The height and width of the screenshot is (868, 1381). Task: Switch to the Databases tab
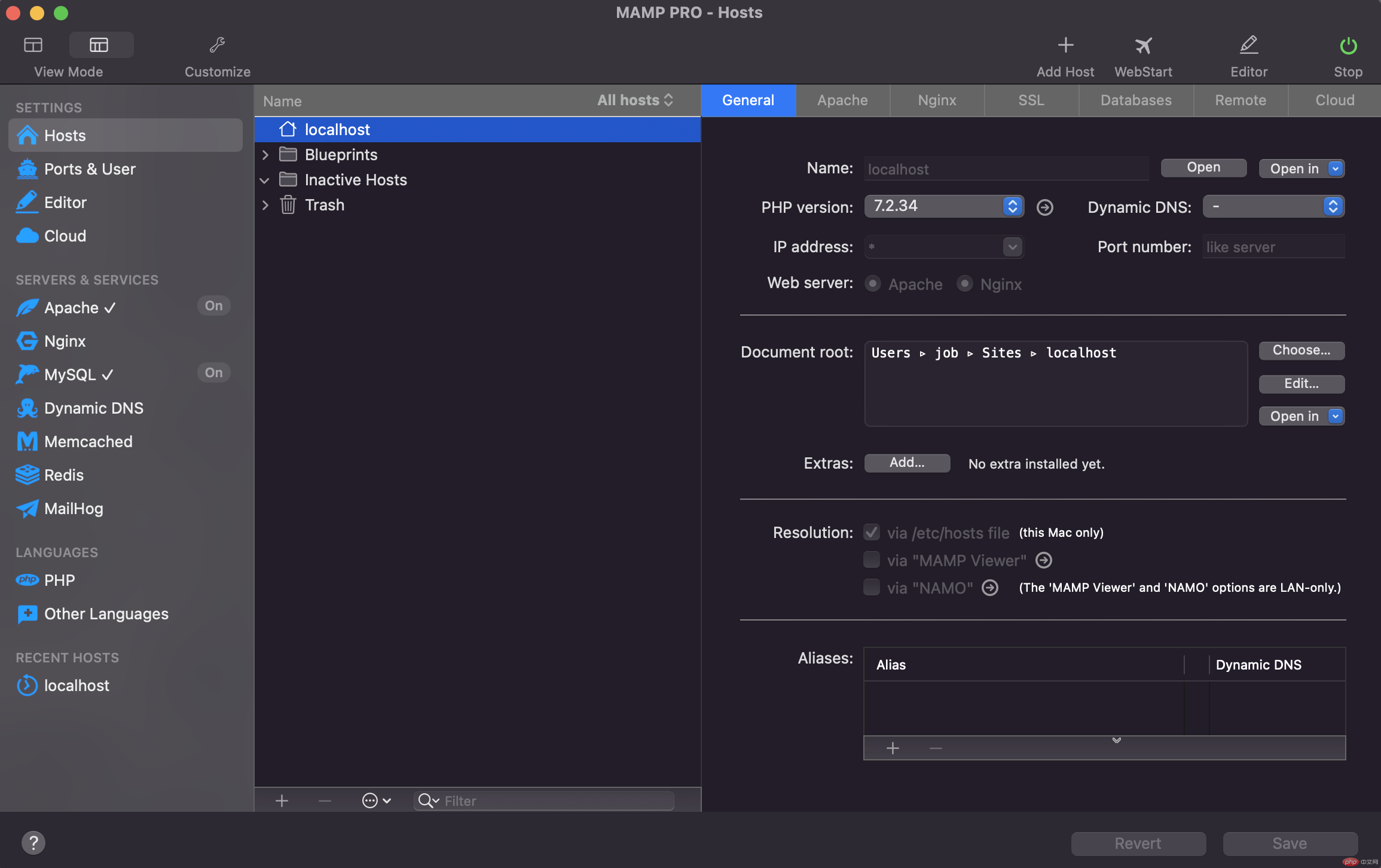(1136, 100)
